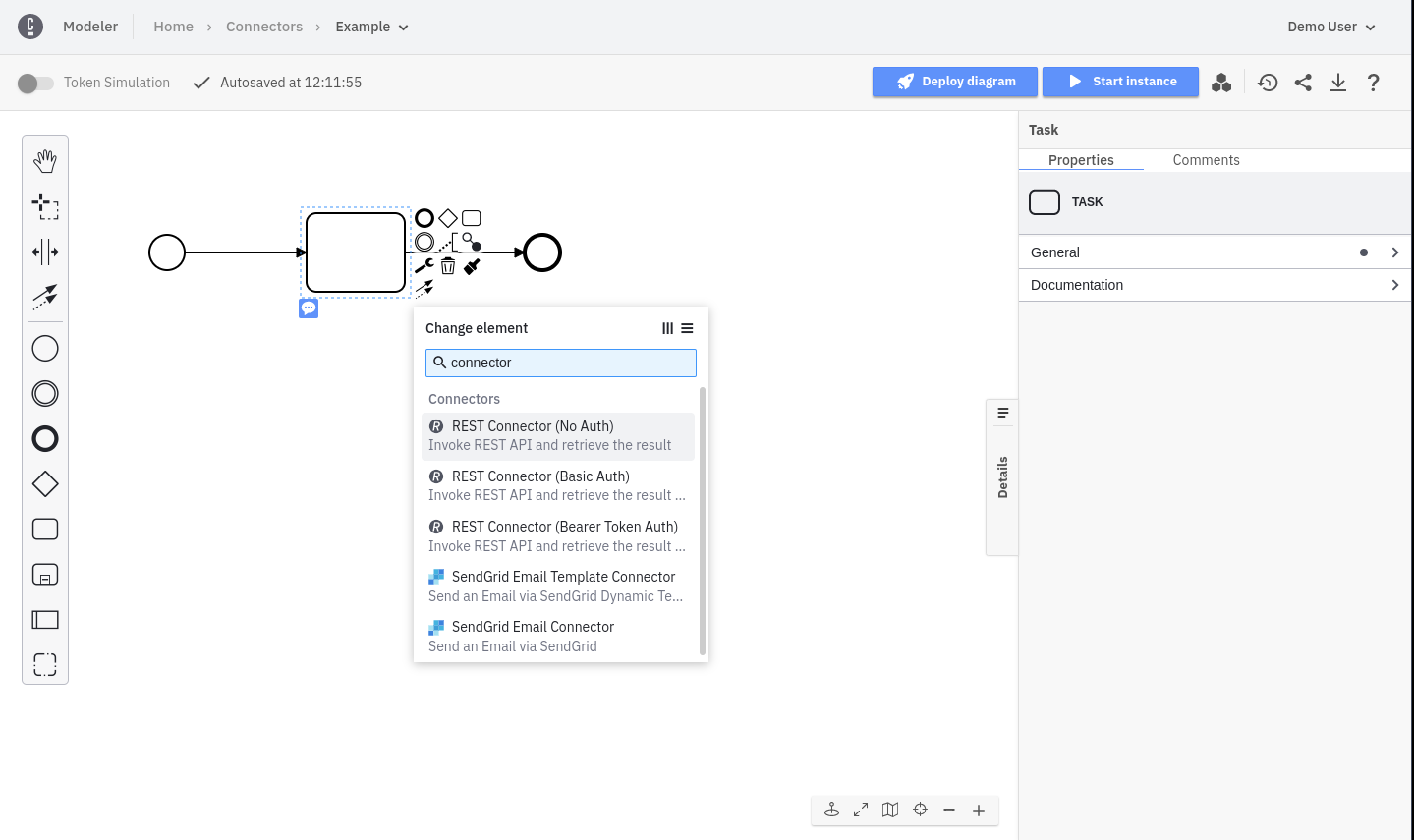The height and width of the screenshot is (840, 1414).
Task: Open the version history icon
Action: (x=1268, y=83)
